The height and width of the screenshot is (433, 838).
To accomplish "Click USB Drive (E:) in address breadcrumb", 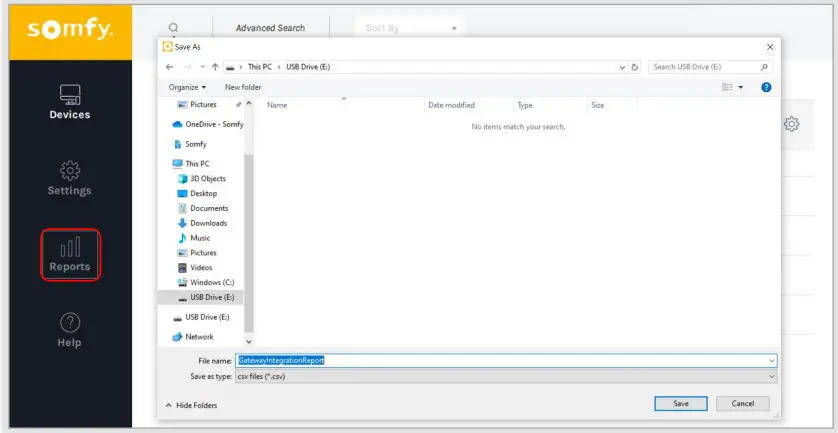I will pyautogui.click(x=308, y=67).
